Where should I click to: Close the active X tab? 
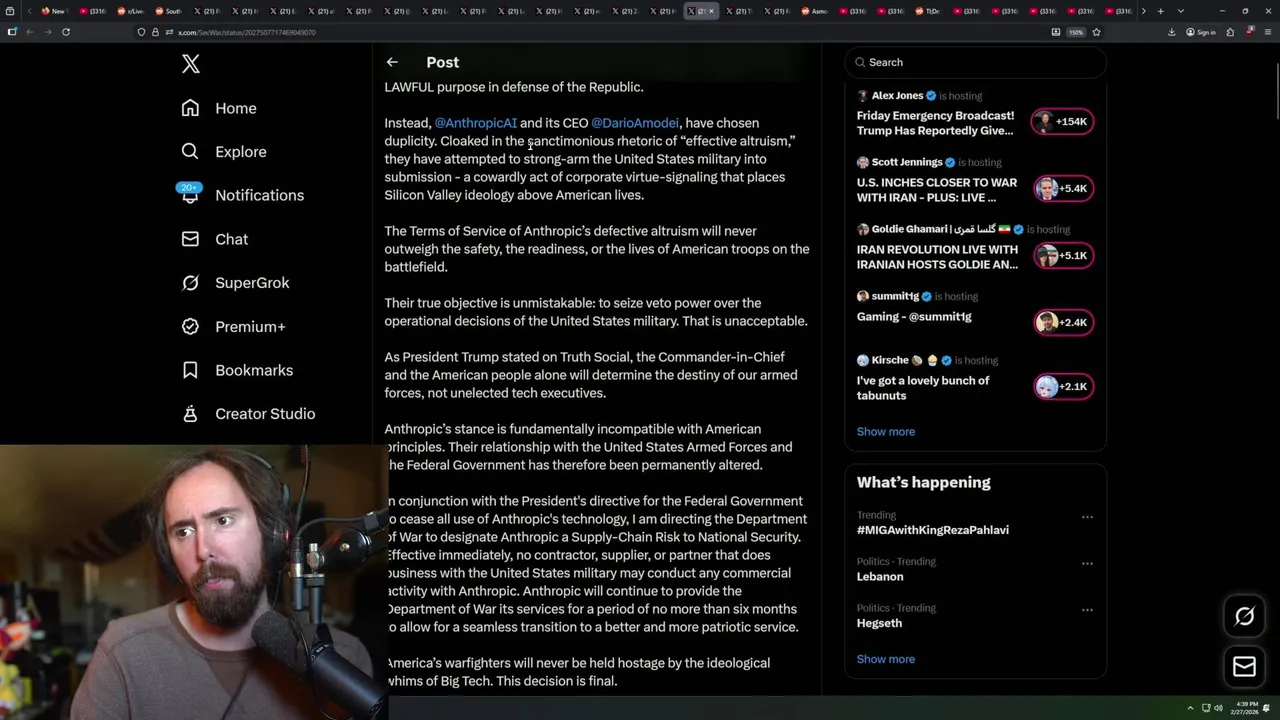[713, 11]
